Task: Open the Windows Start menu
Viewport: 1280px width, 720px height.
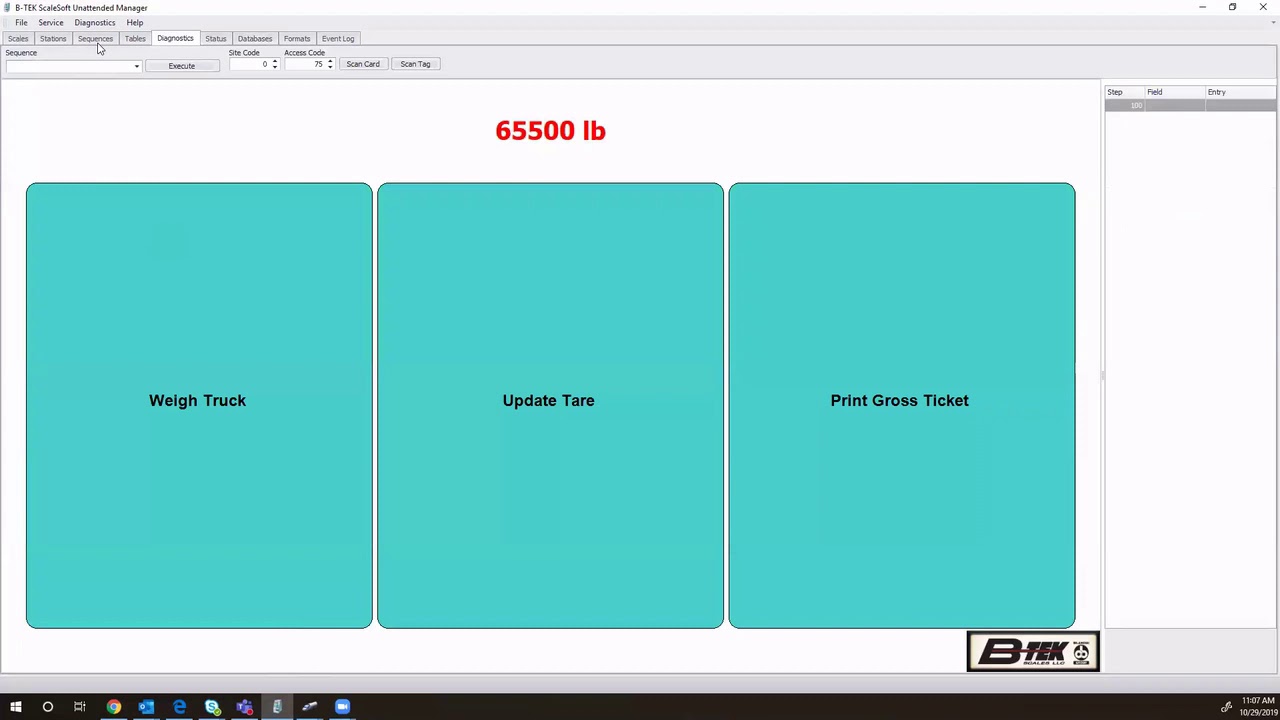Action: [x=15, y=707]
